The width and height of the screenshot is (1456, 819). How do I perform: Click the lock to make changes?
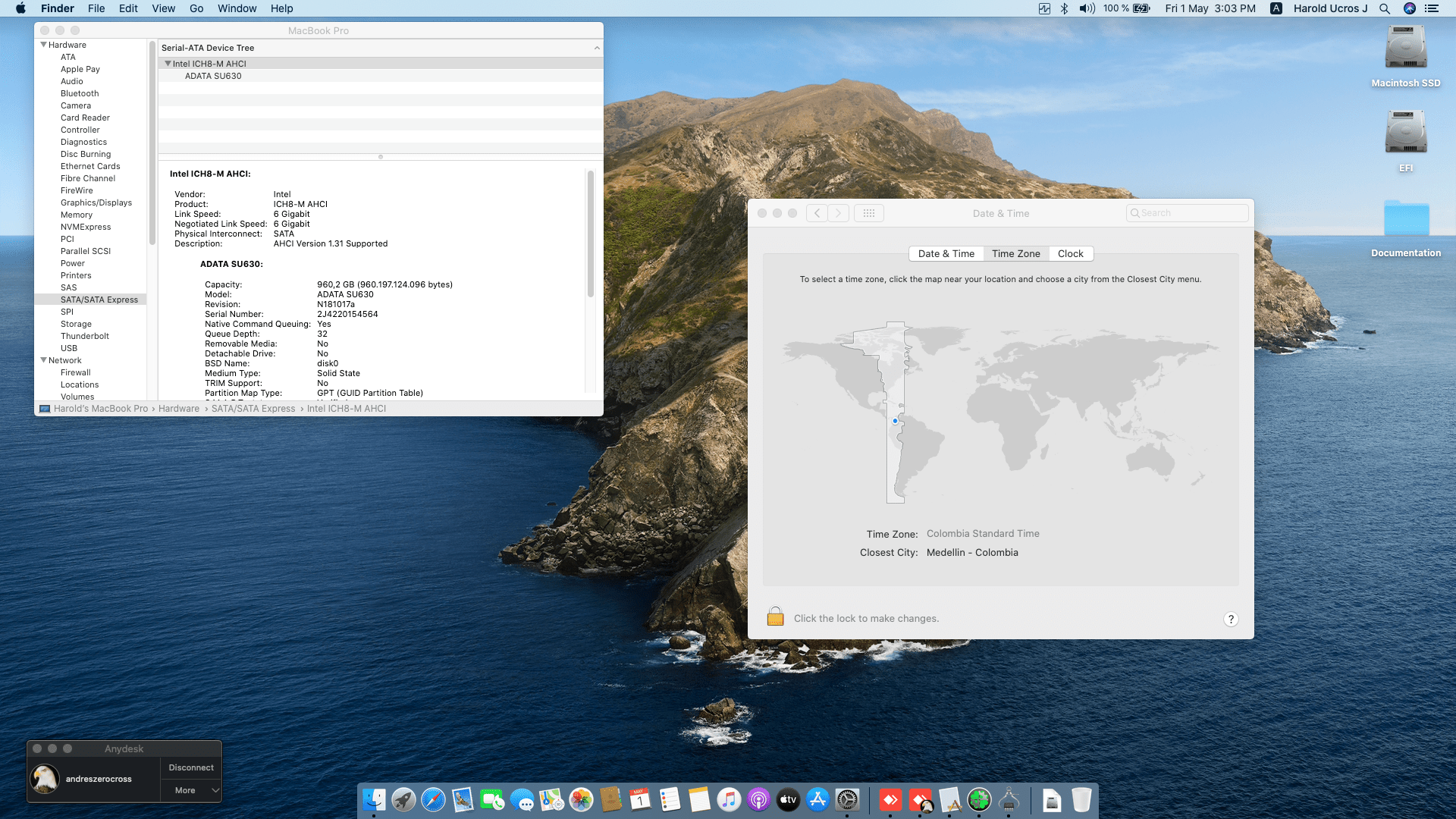pyautogui.click(x=775, y=617)
